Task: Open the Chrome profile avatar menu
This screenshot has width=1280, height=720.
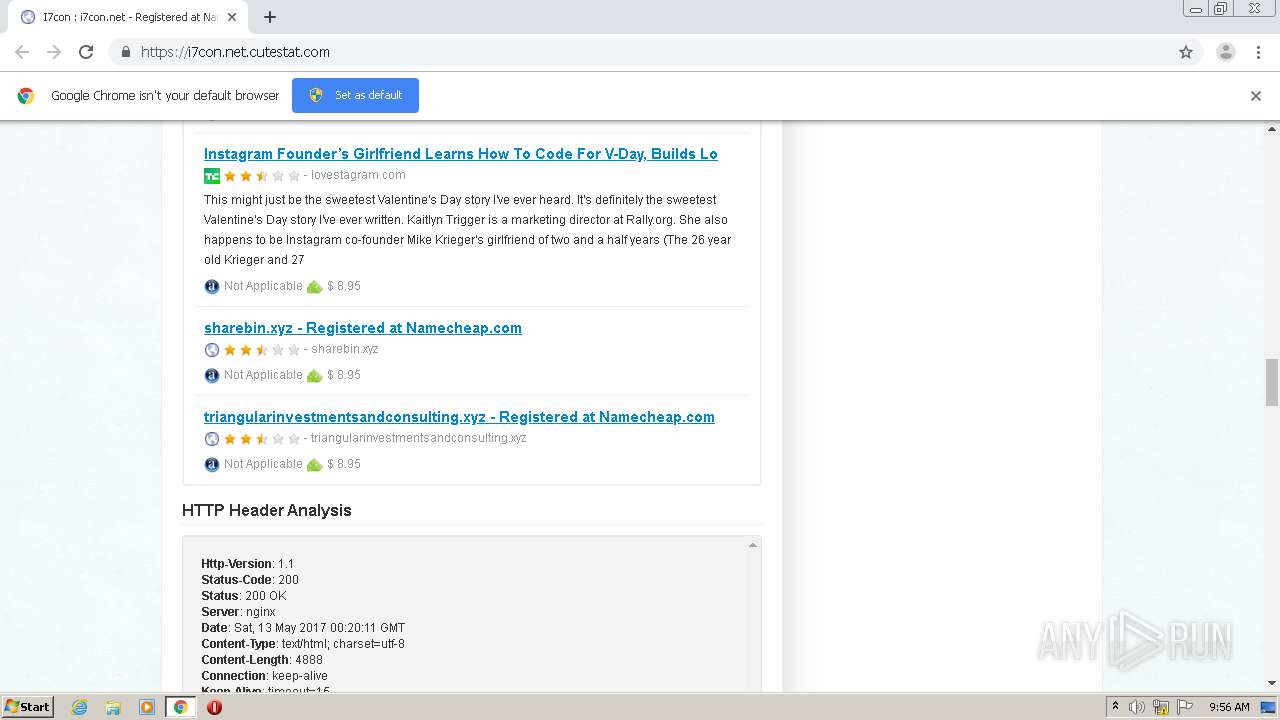Action: (1226, 52)
